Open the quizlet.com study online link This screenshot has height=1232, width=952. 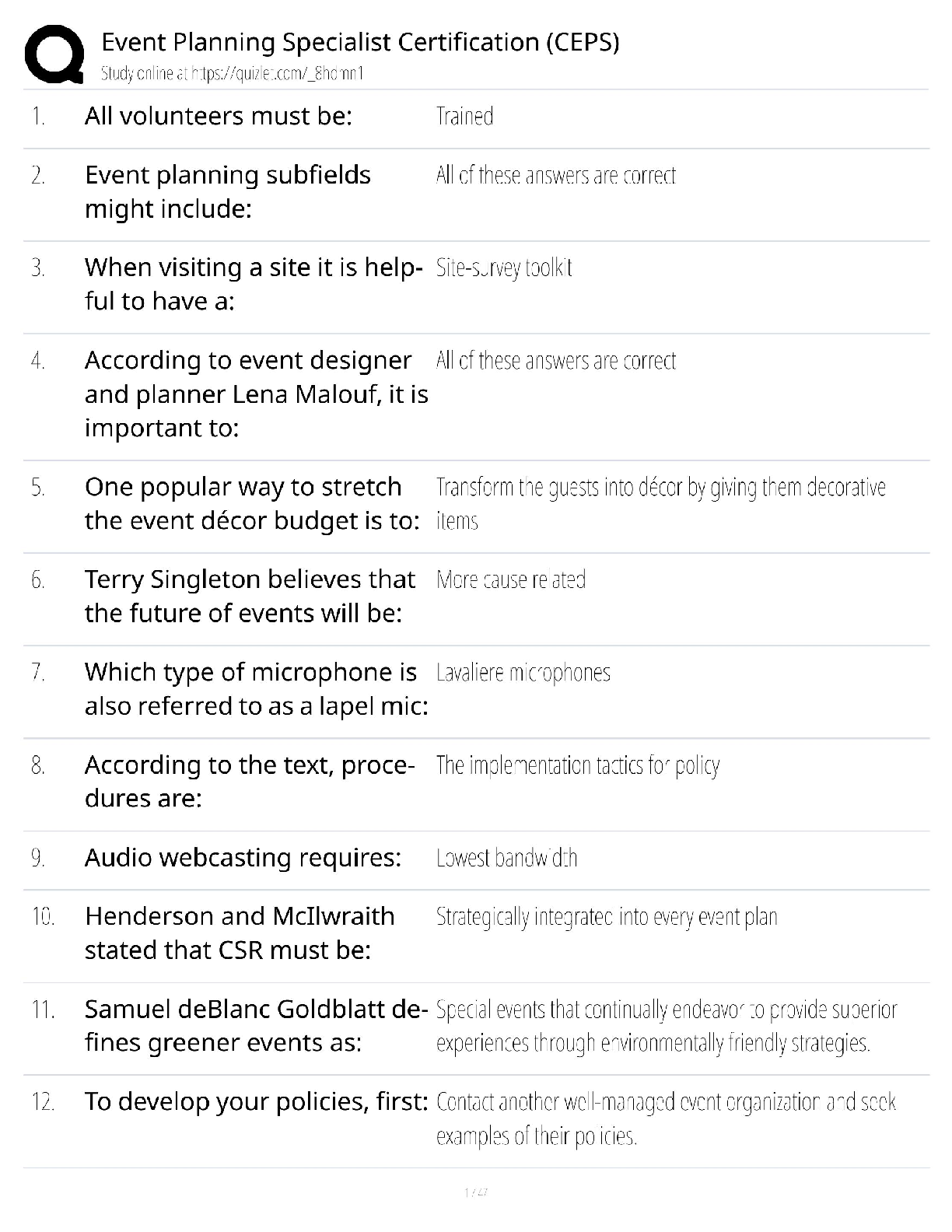pyautogui.click(x=232, y=74)
